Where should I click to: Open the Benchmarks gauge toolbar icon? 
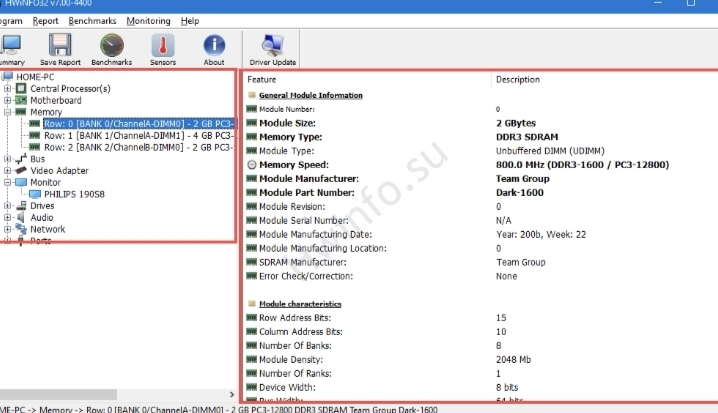(112, 45)
